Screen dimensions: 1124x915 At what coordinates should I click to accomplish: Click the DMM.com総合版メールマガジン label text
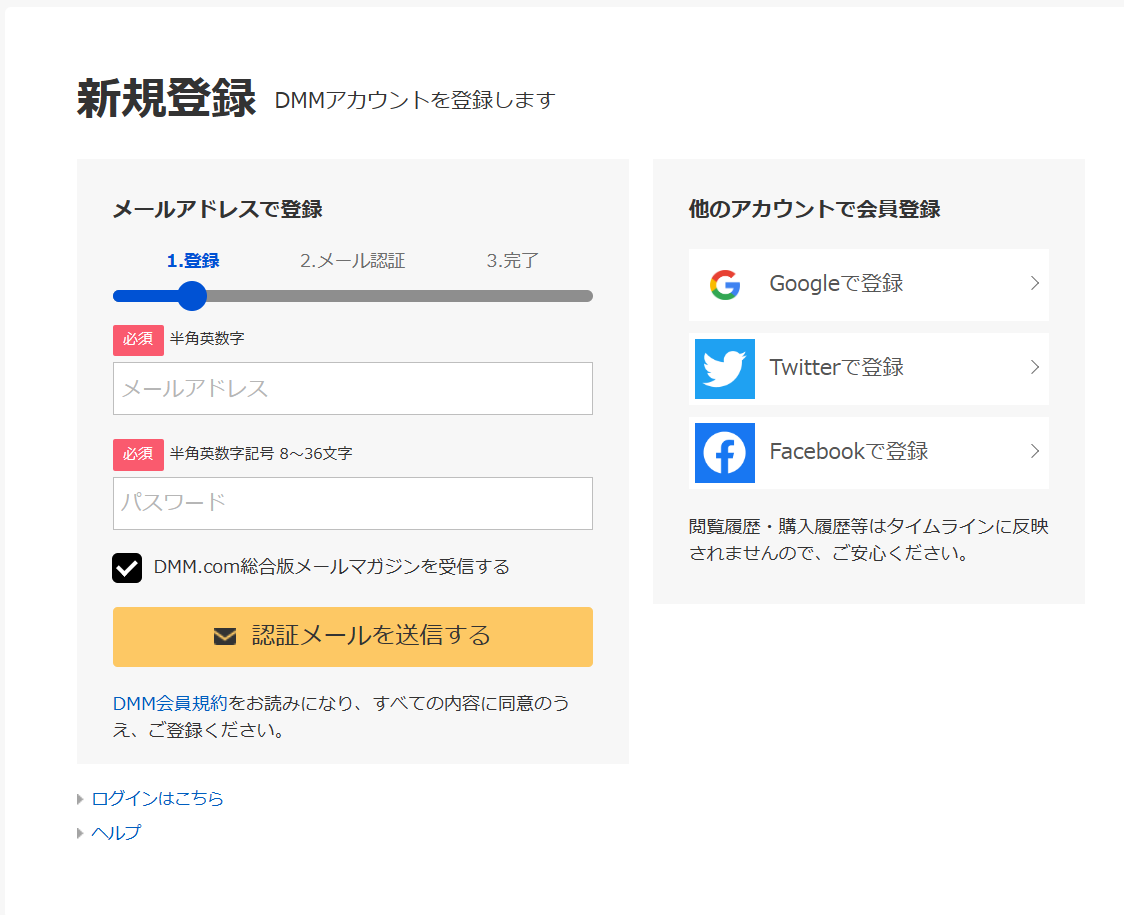[331, 567]
